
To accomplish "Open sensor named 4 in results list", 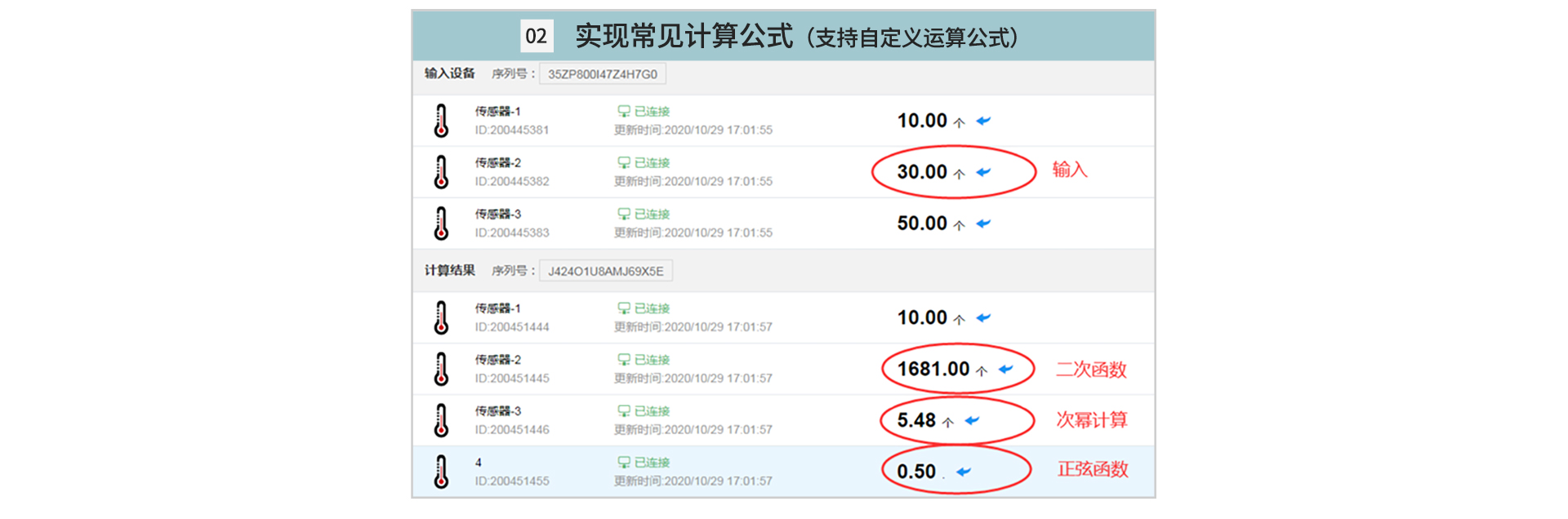I will coord(479,463).
